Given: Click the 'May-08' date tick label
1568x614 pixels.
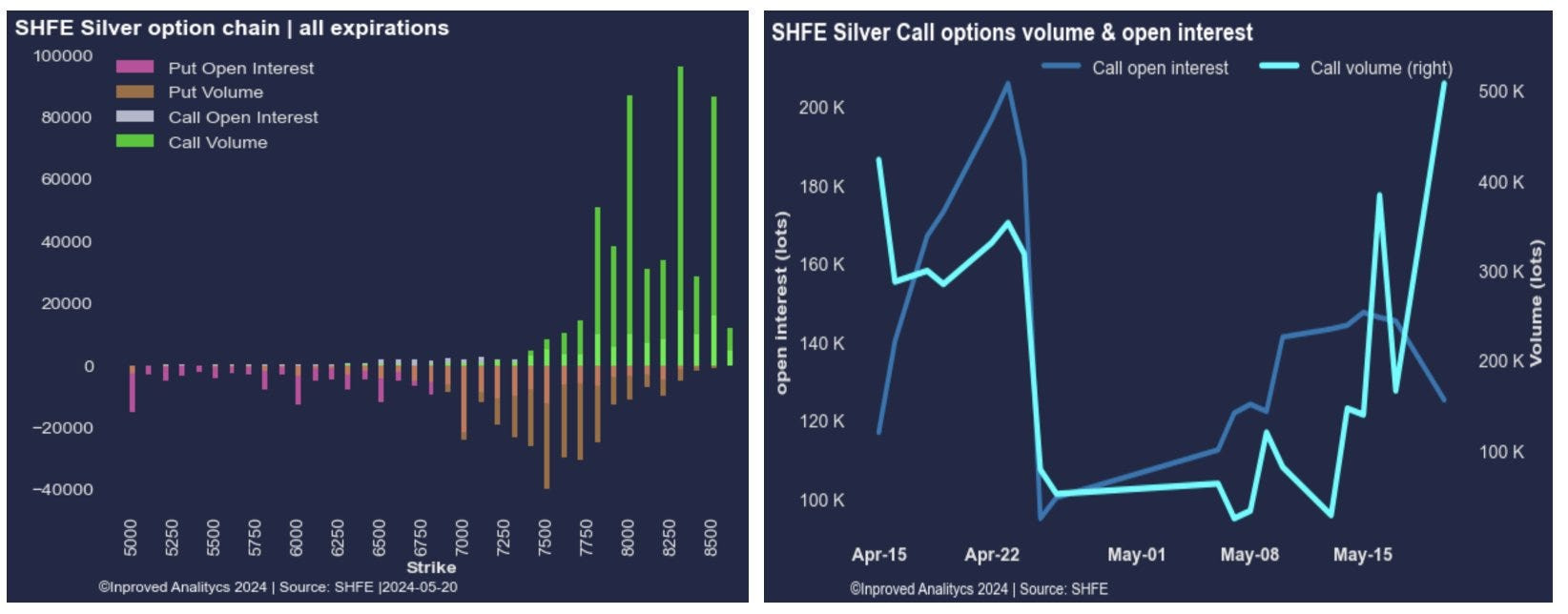Looking at the screenshot, I should pos(1249,555).
